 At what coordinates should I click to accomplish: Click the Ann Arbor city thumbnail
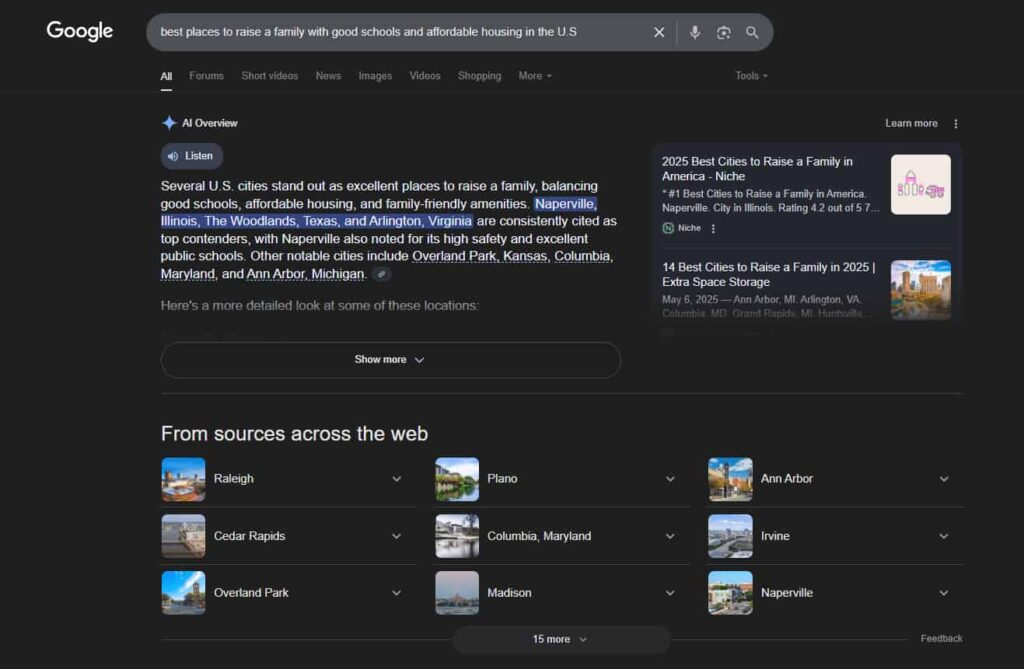click(x=730, y=480)
